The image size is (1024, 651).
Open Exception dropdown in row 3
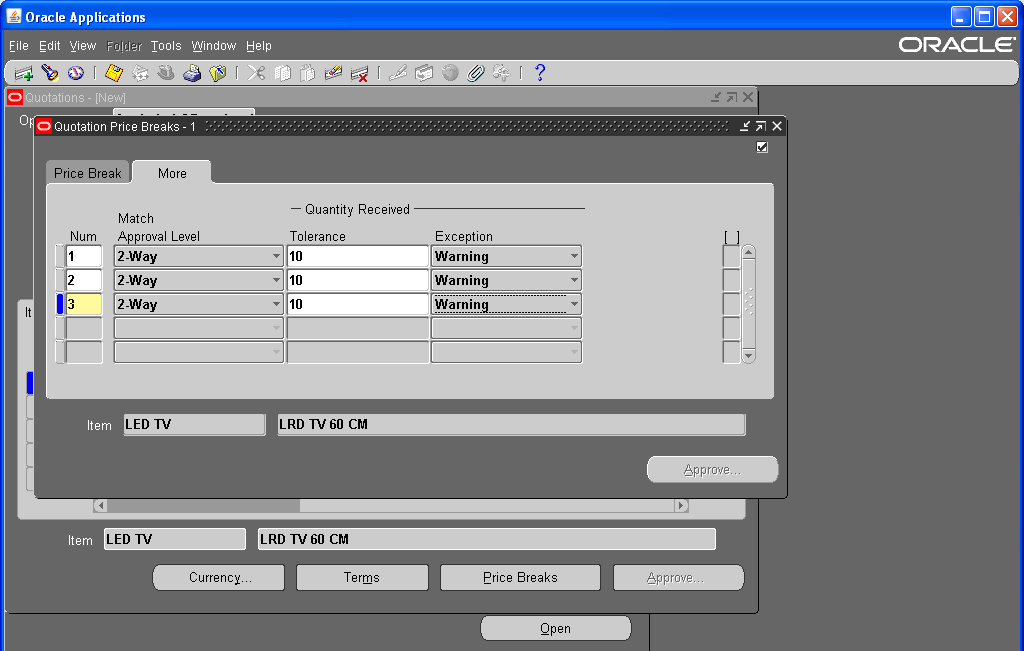pos(574,304)
